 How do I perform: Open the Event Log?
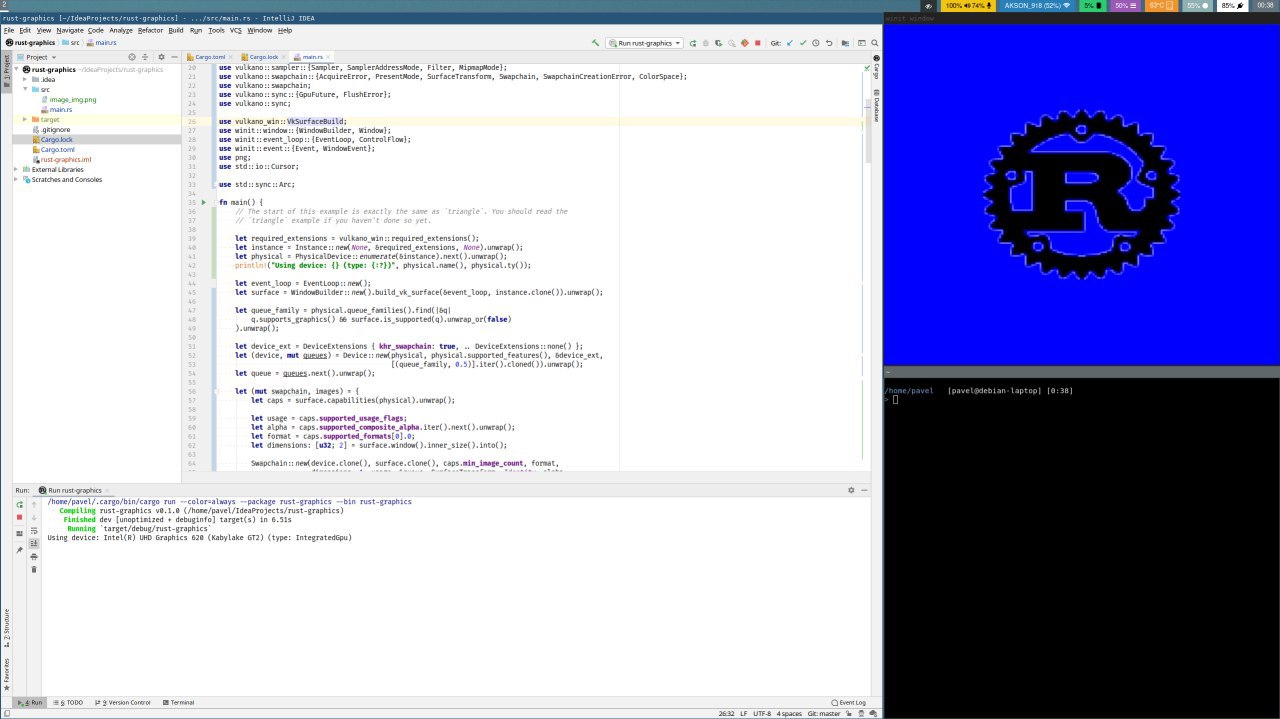tap(848, 703)
